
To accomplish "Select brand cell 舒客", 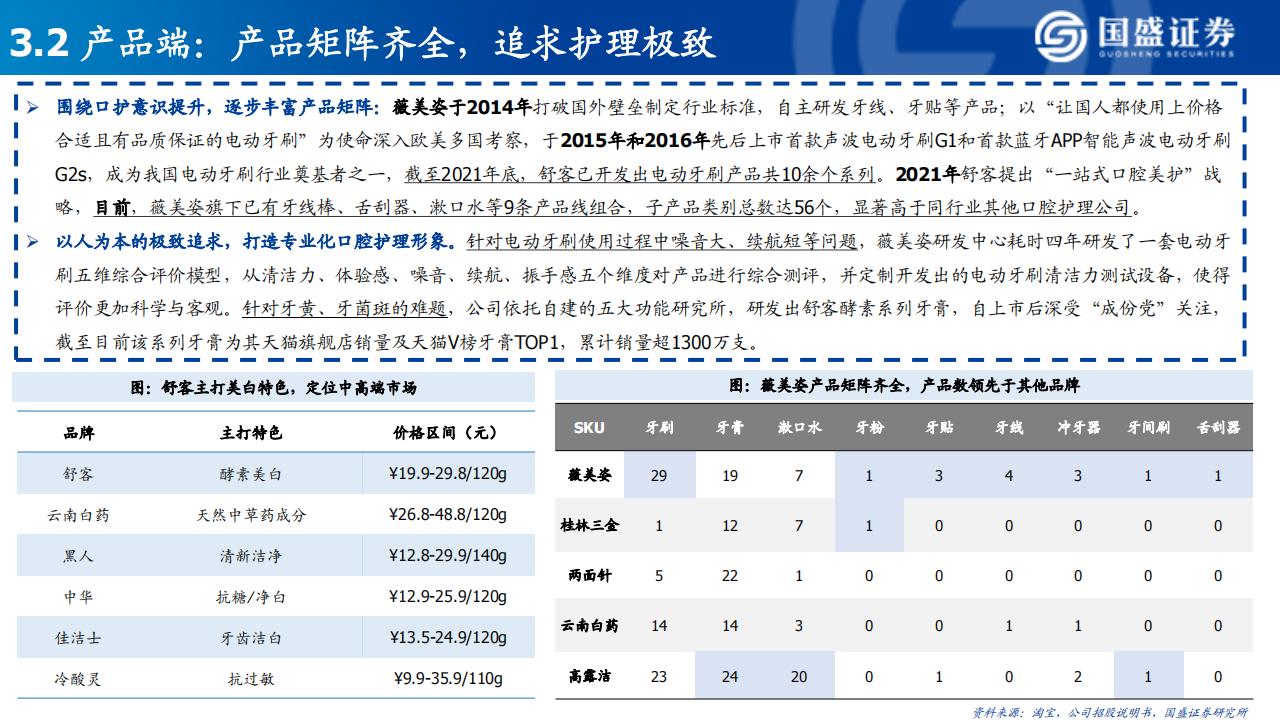I will click(78, 475).
